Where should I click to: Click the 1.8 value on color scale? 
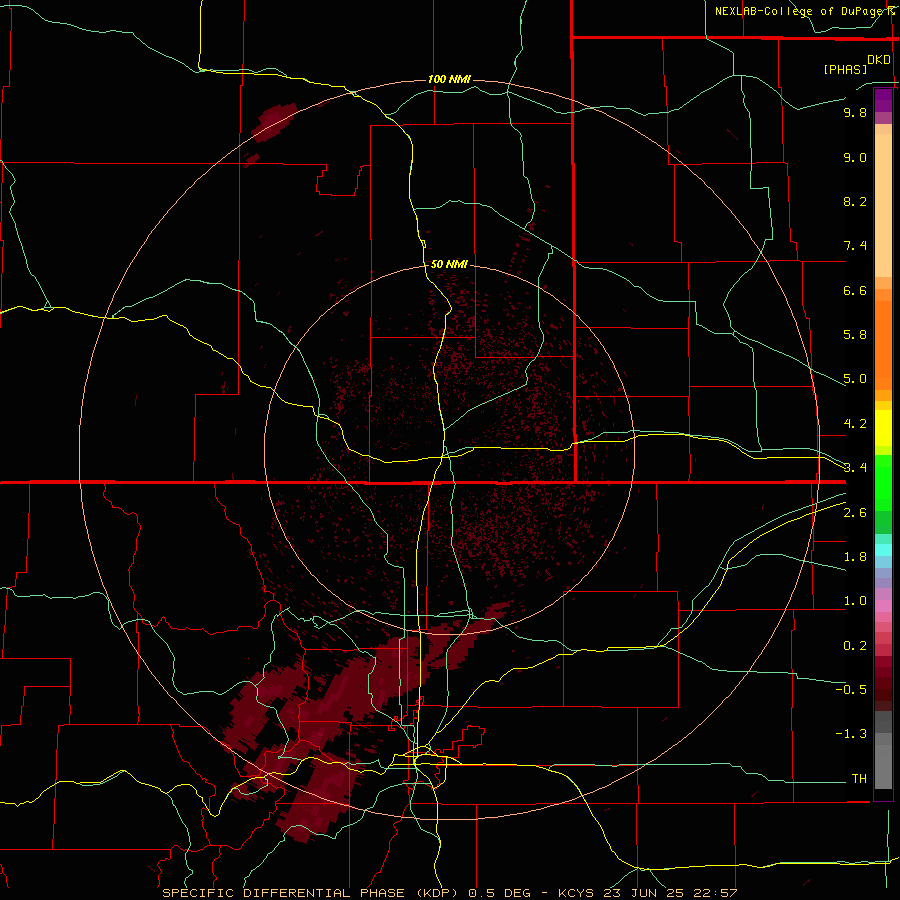pos(855,557)
